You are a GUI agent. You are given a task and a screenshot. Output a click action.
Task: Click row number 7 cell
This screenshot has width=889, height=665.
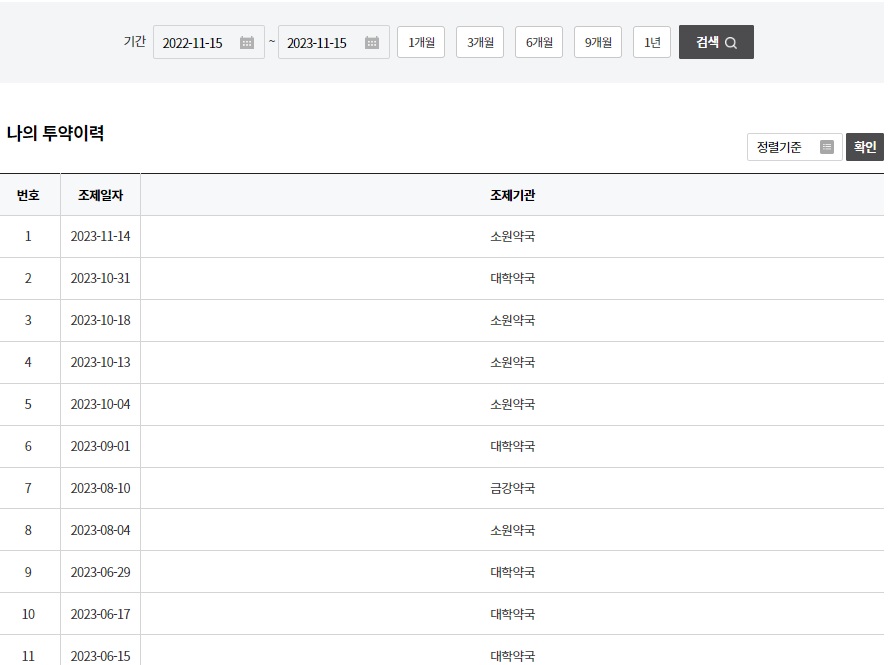(28, 488)
